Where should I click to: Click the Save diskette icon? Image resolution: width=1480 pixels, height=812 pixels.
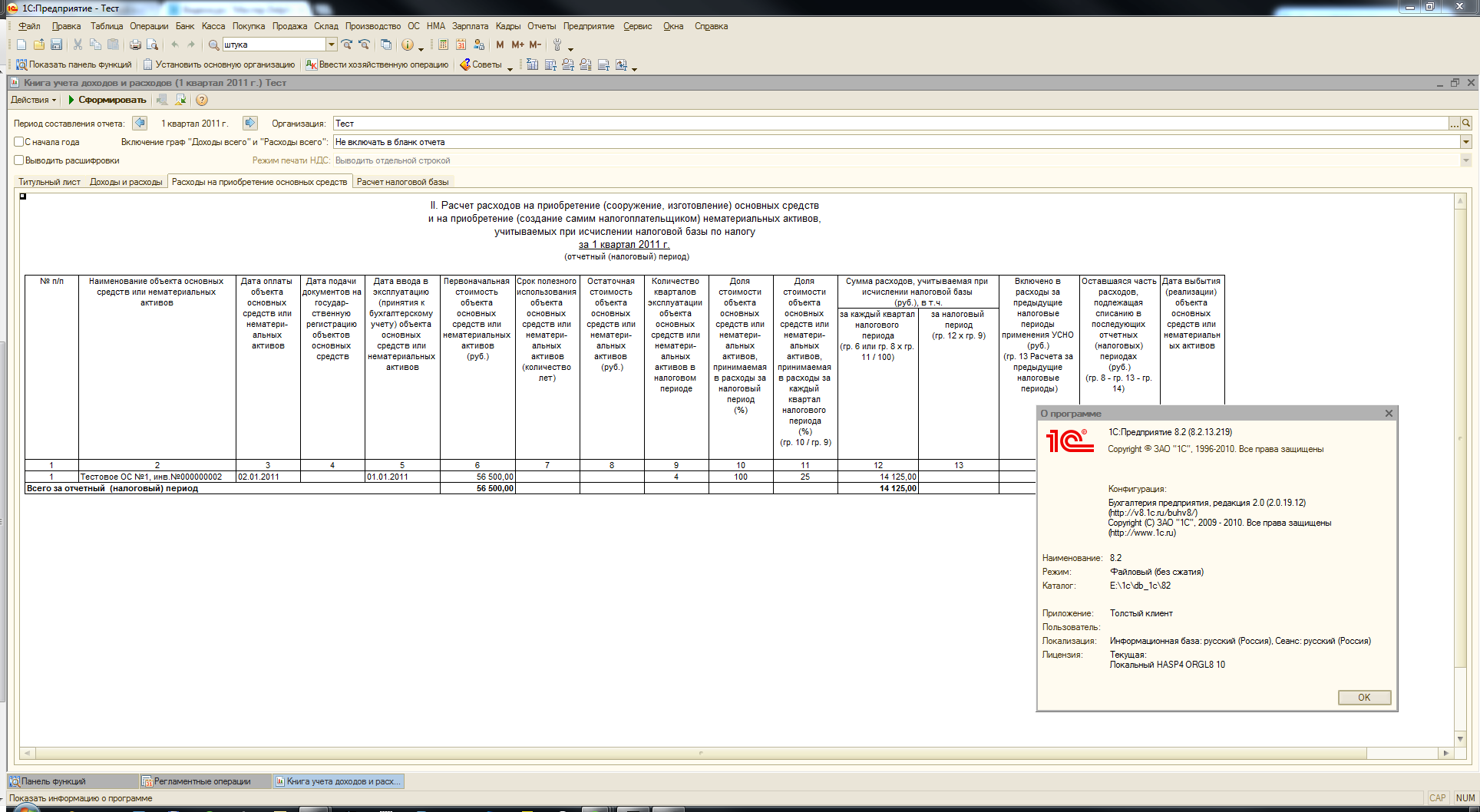click(x=56, y=45)
